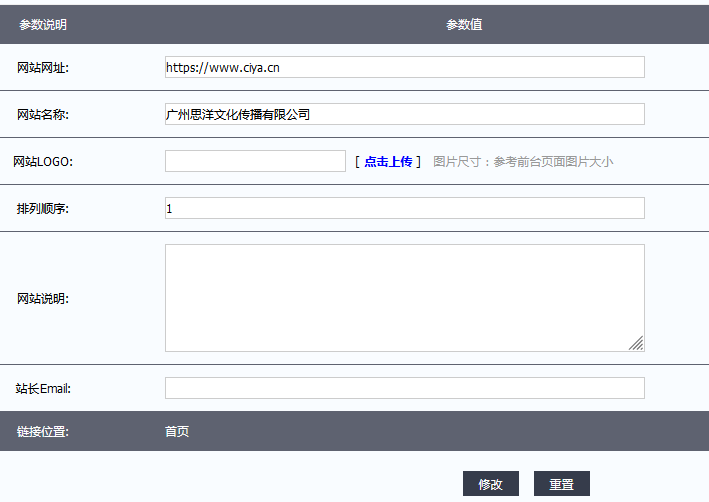Open the 点击上传 upload link

pos(388,161)
